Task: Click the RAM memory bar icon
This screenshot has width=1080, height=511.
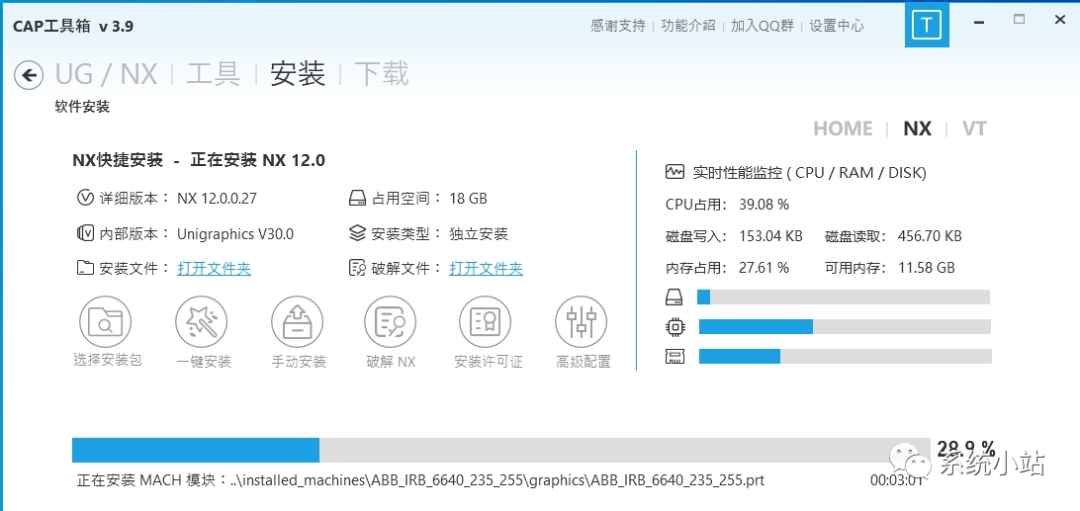Action: click(674, 357)
